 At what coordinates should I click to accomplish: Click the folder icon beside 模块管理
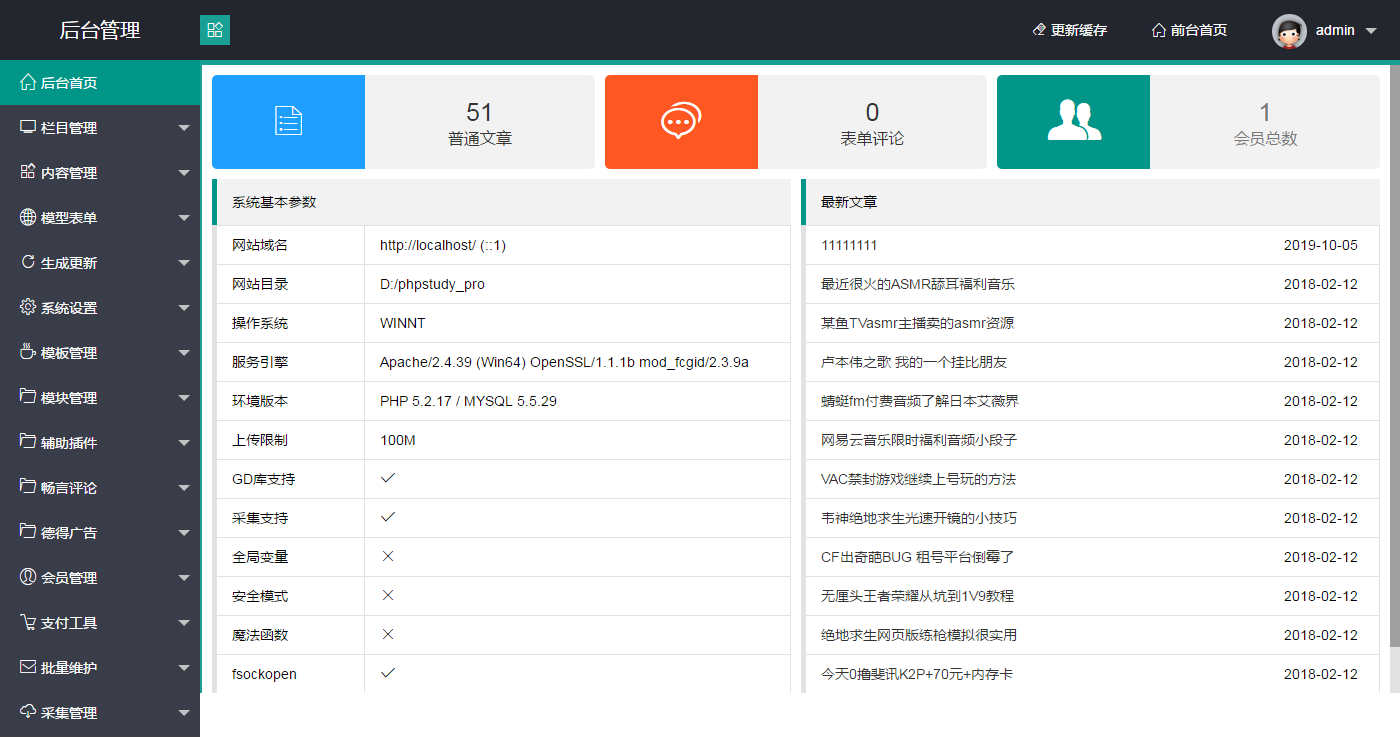click(28, 397)
